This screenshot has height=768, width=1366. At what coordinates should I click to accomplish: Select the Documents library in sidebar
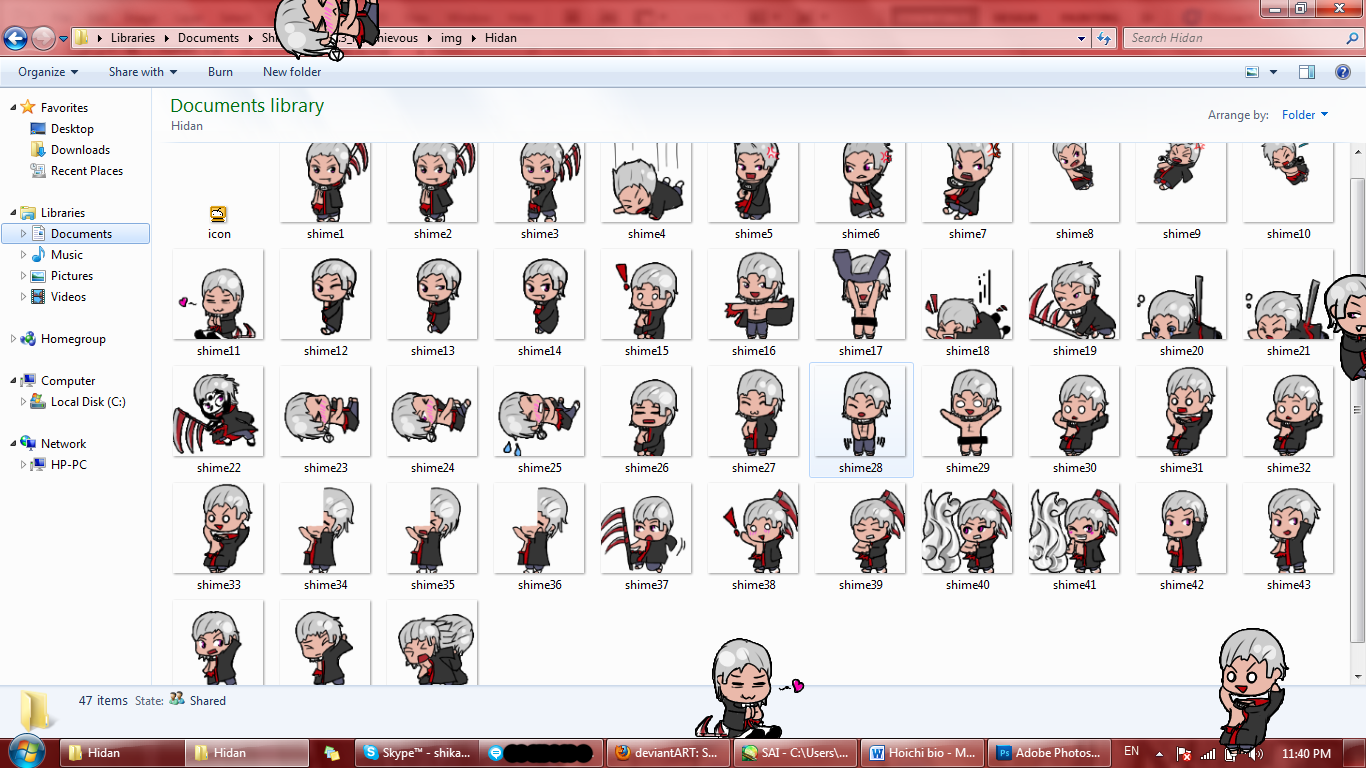[76, 234]
